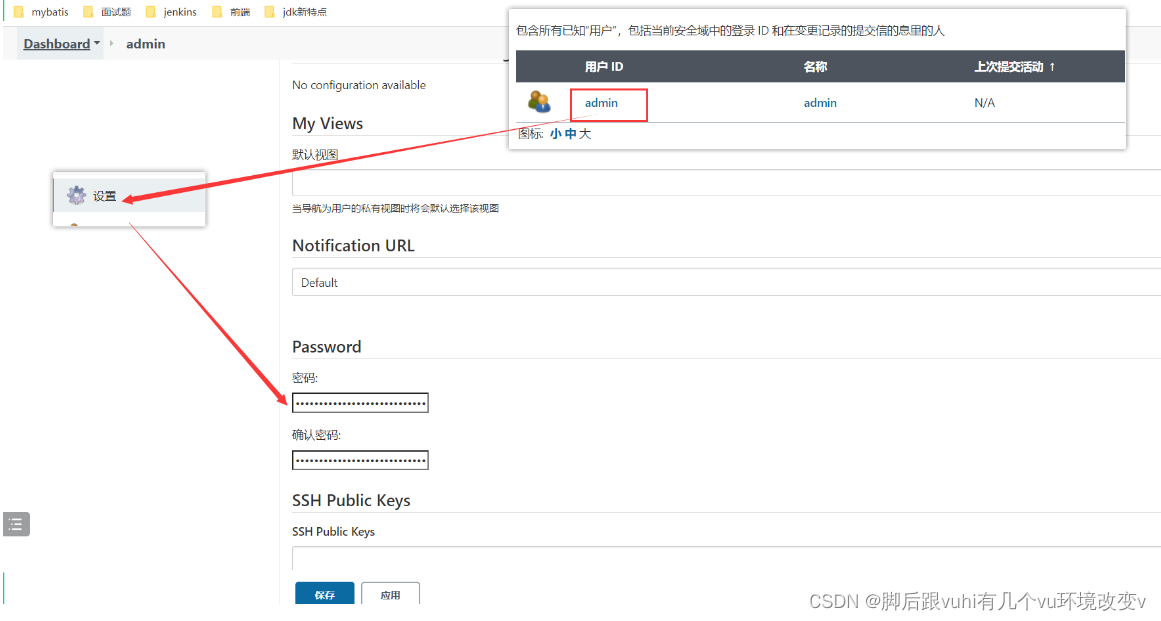Open the admin user ID link
1161x621 pixels.
point(600,102)
